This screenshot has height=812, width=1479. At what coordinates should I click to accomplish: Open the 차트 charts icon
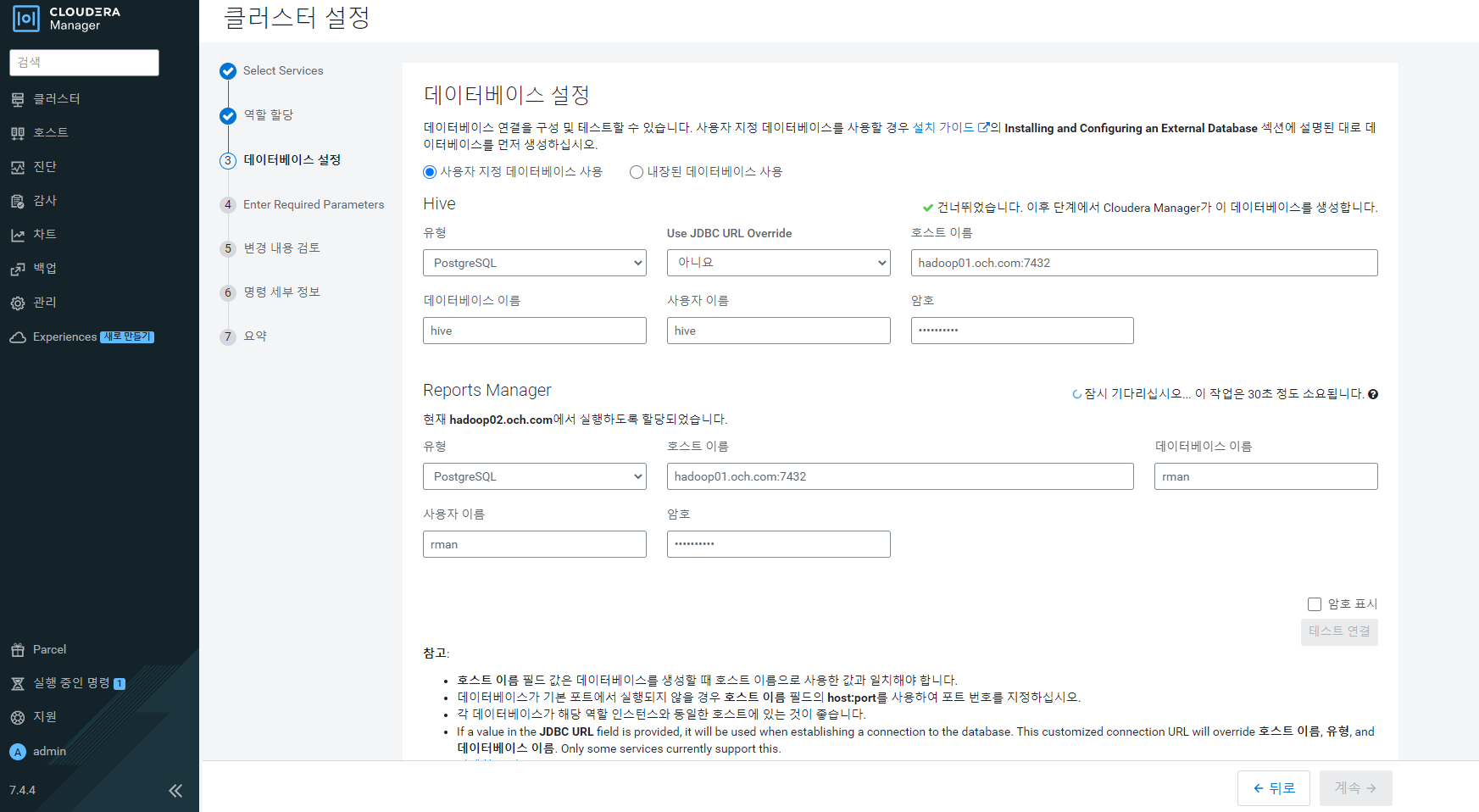18,235
